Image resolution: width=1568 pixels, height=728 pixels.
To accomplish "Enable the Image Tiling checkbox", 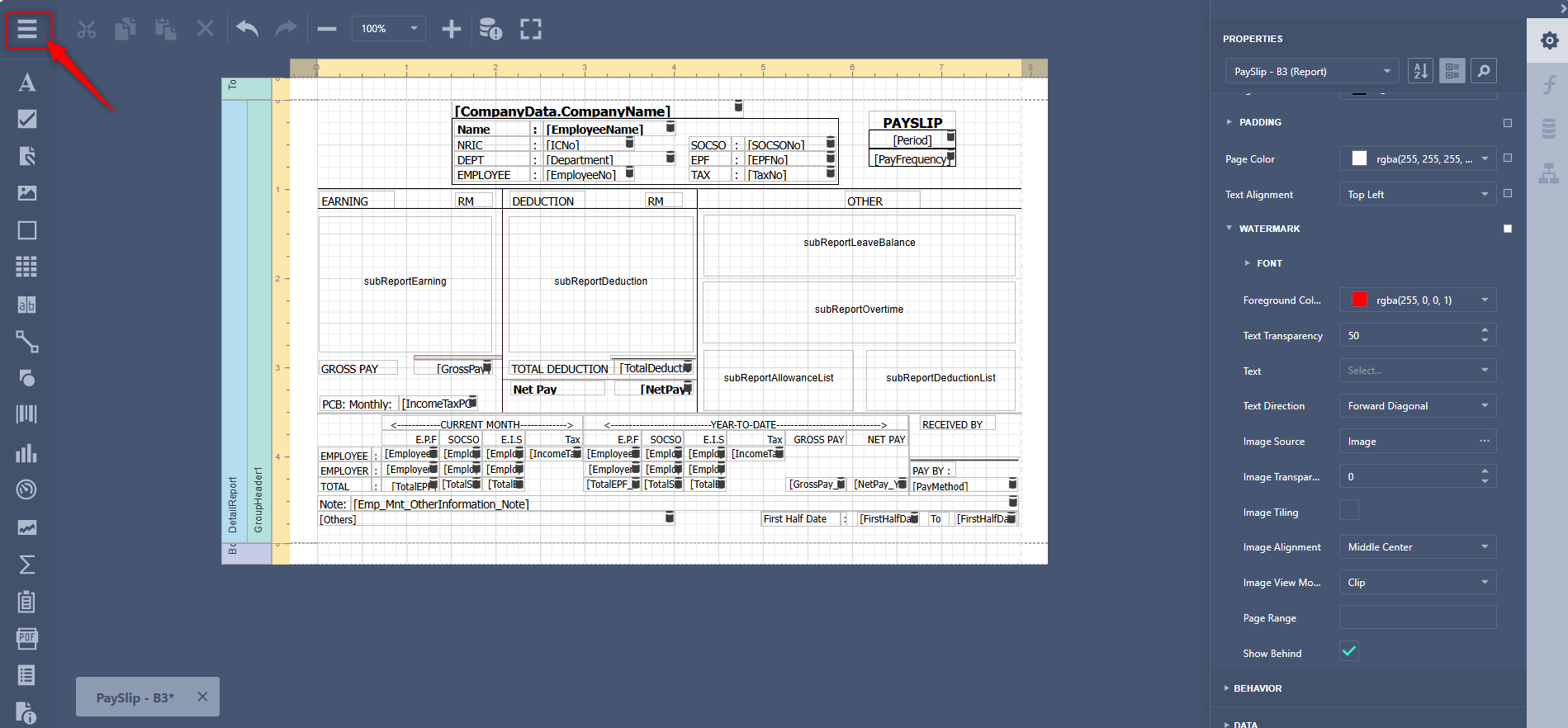I will point(1349,510).
